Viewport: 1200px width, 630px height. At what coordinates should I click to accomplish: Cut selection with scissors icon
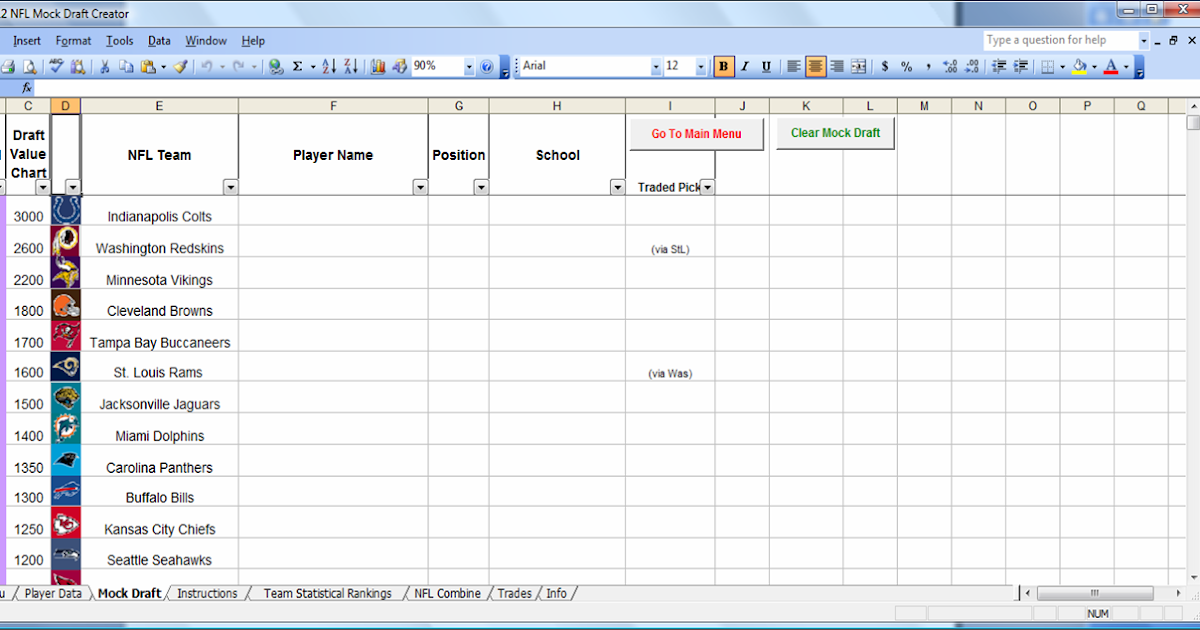coord(104,66)
